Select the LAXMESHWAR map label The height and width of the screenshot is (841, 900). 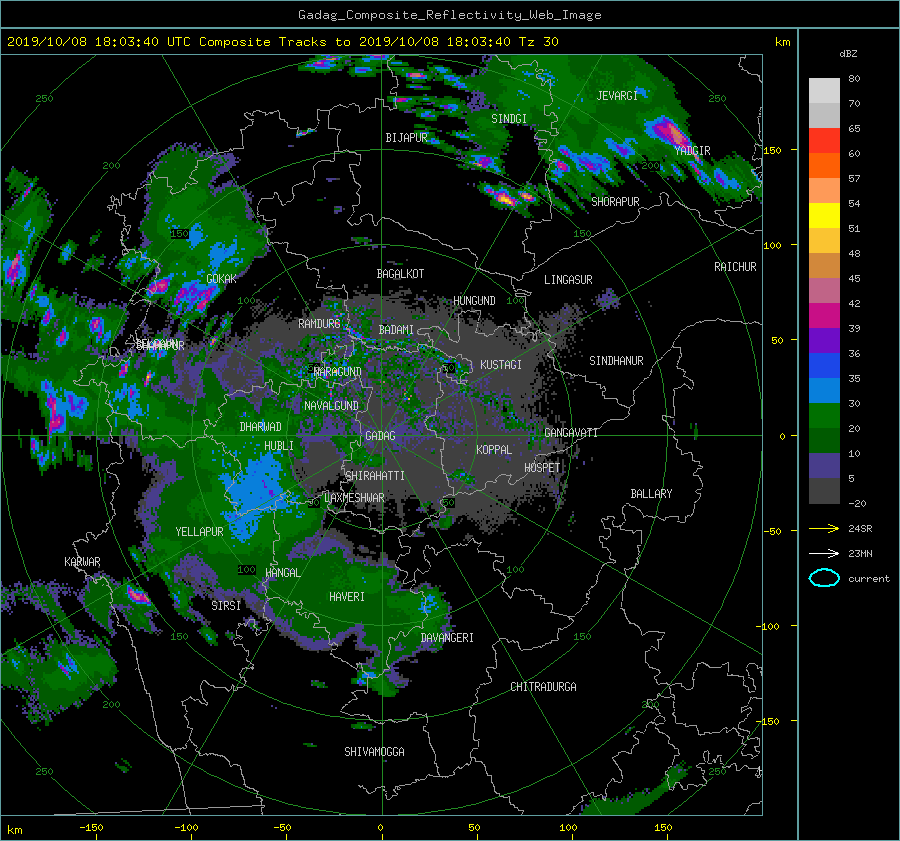click(x=354, y=498)
